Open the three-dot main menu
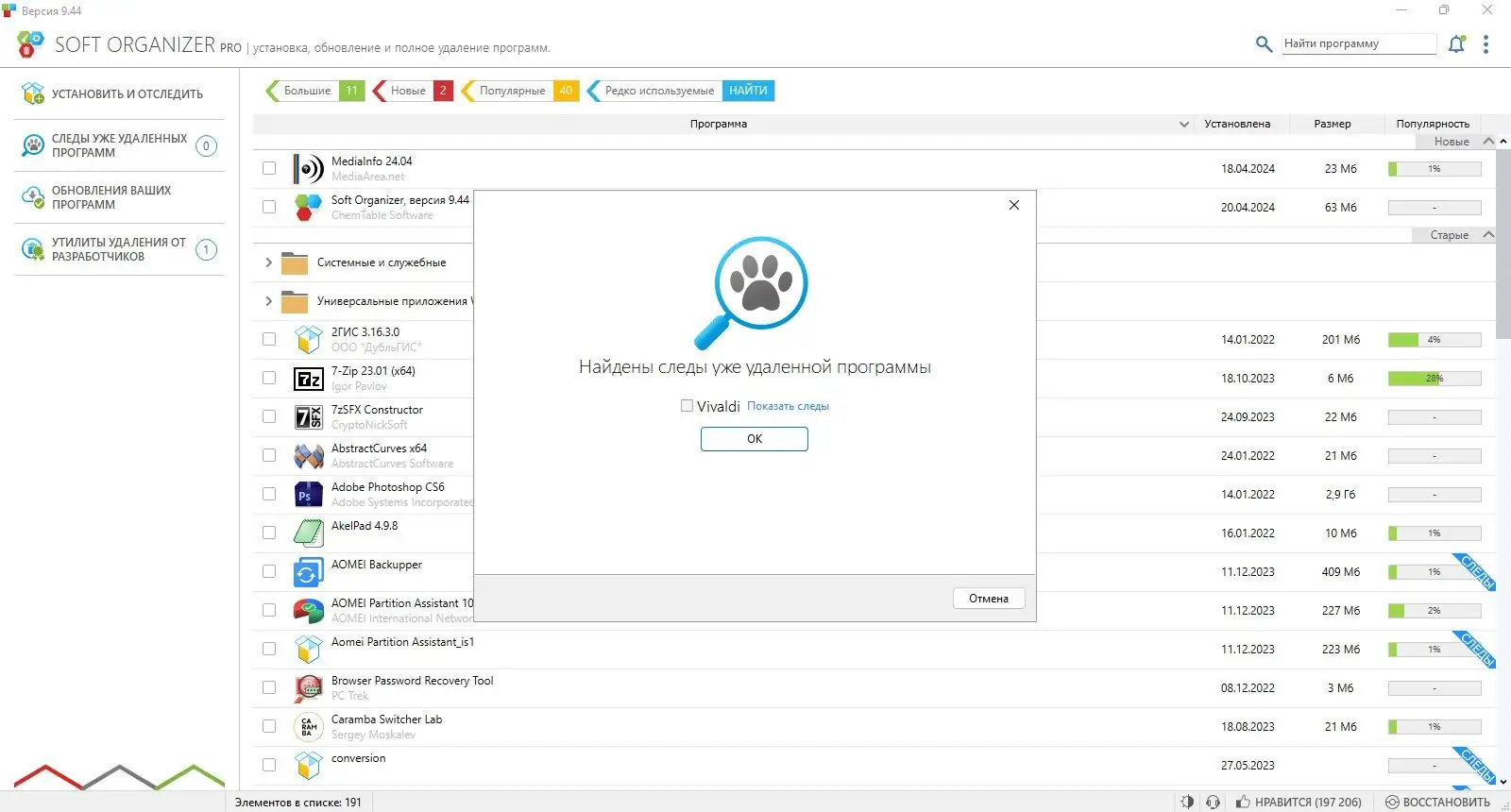1511x812 pixels. (1486, 44)
